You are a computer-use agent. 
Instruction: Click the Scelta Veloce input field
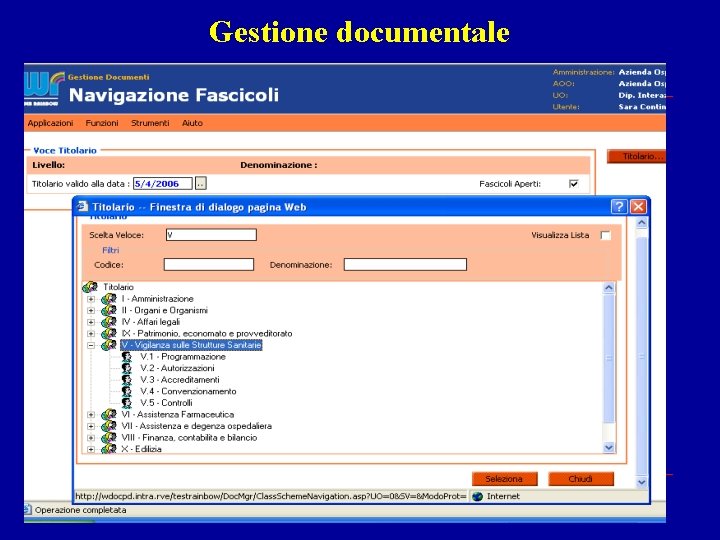211,235
